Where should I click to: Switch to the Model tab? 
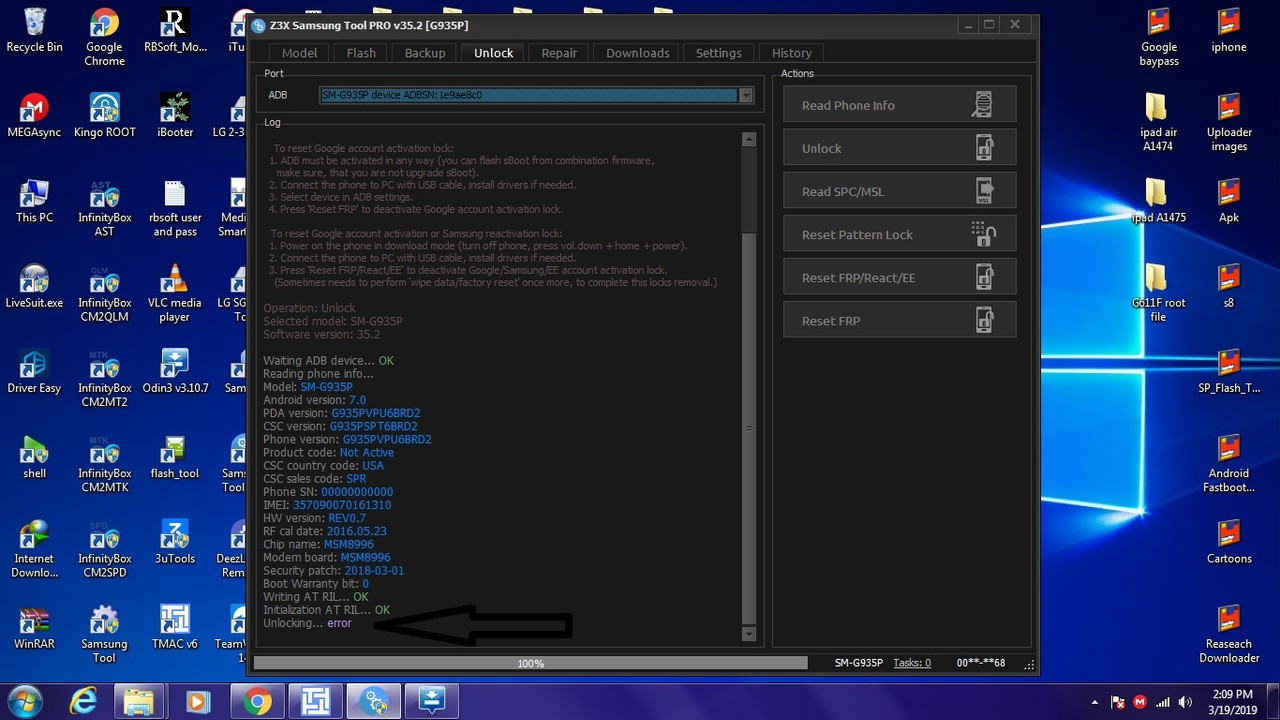299,53
